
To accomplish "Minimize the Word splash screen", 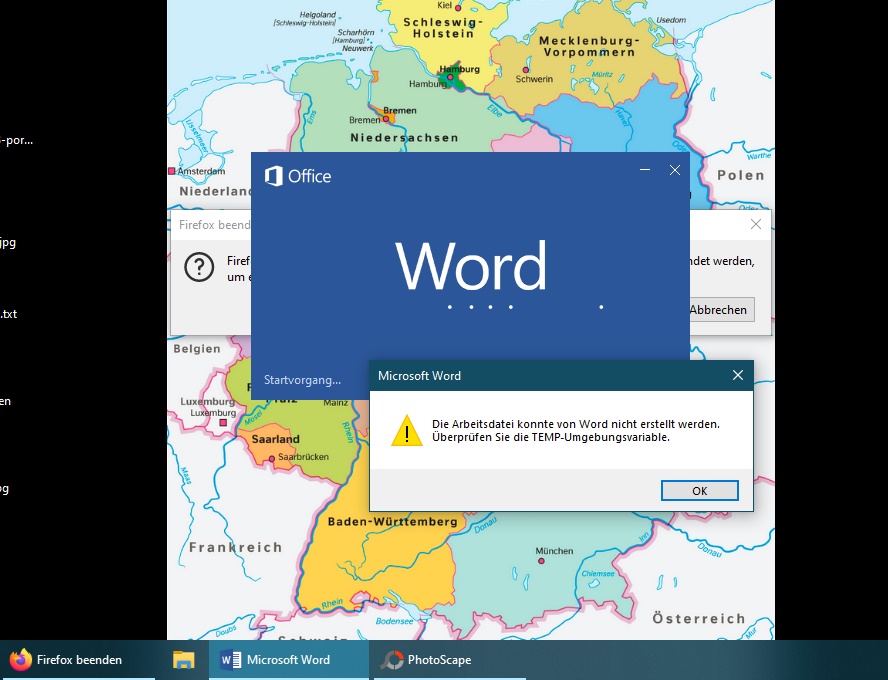I will click(x=644, y=170).
